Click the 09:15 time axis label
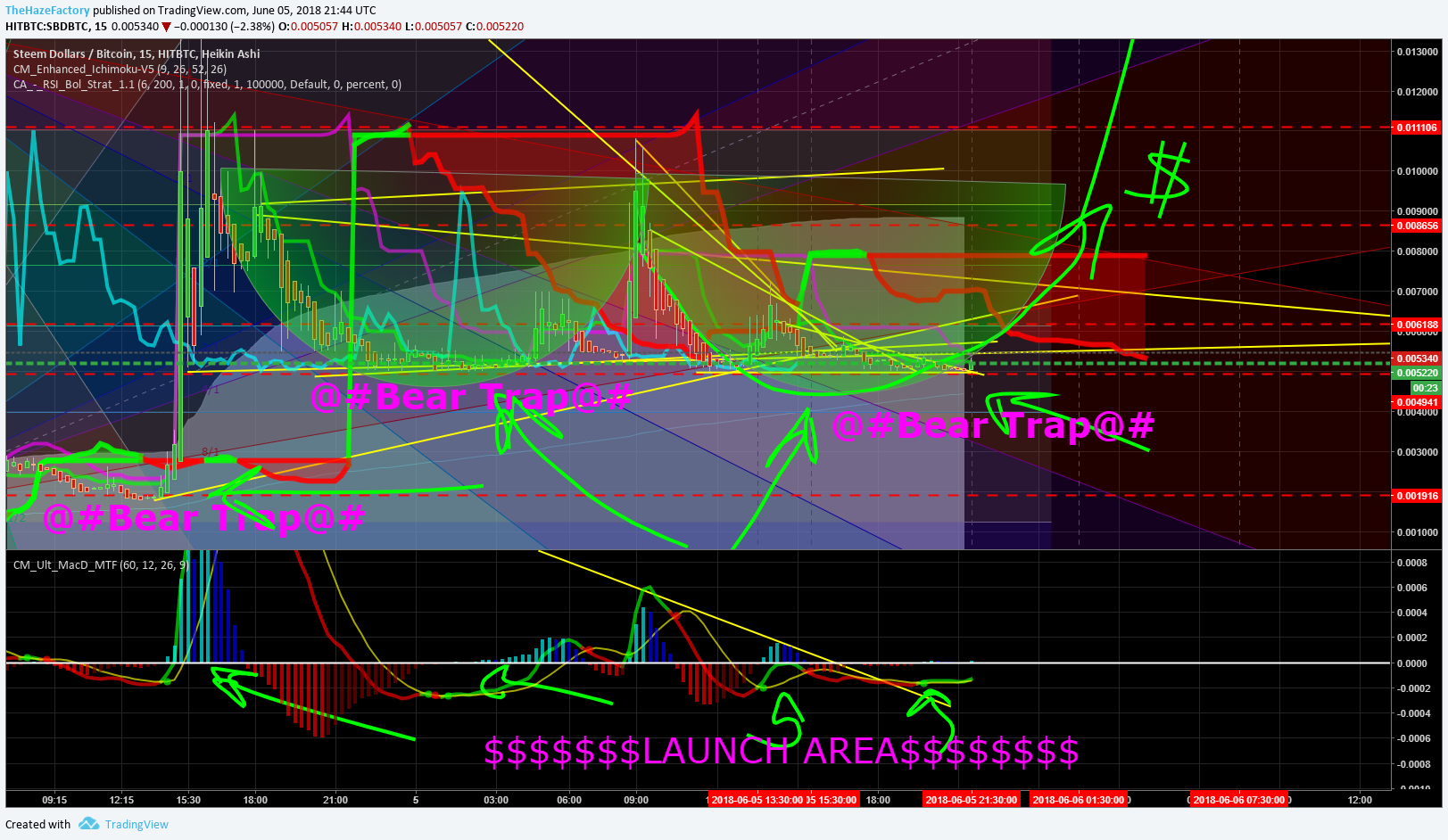Screen dimensions: 1448x840 (x=54, y=800)
